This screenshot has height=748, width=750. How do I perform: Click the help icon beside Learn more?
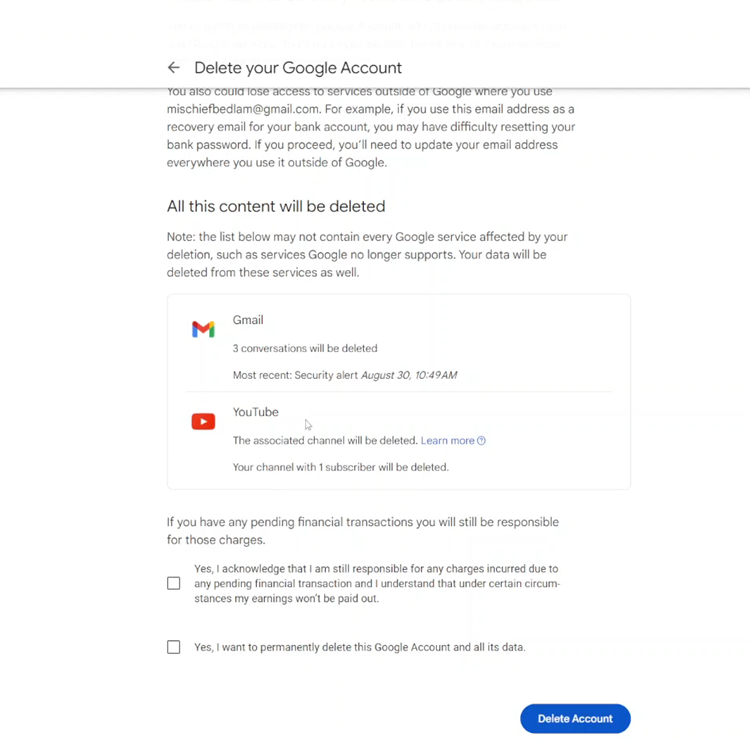pyautogui.click(x=482, y=441)
